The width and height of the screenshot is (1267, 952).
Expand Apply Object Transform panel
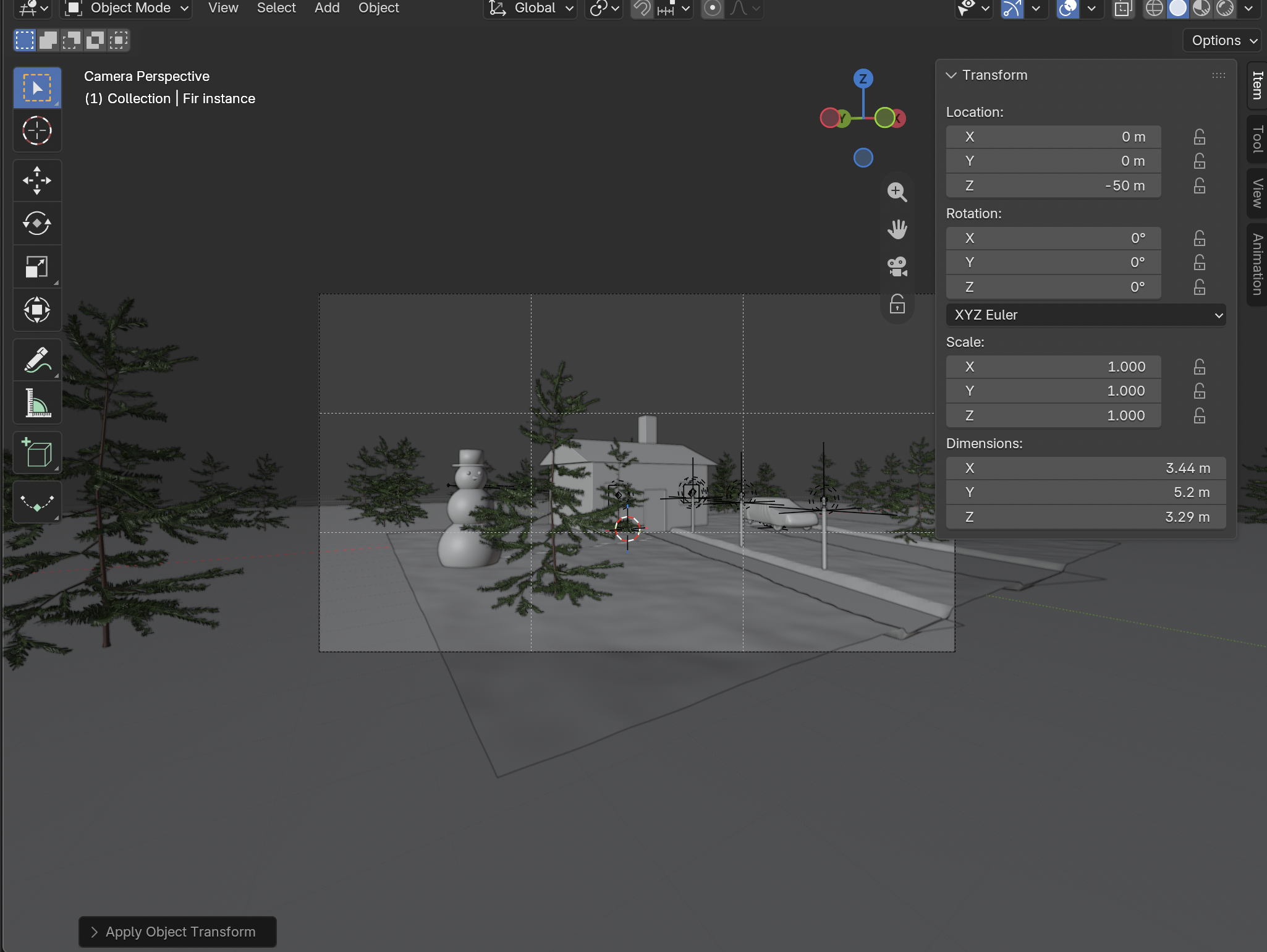coord(177,932)
